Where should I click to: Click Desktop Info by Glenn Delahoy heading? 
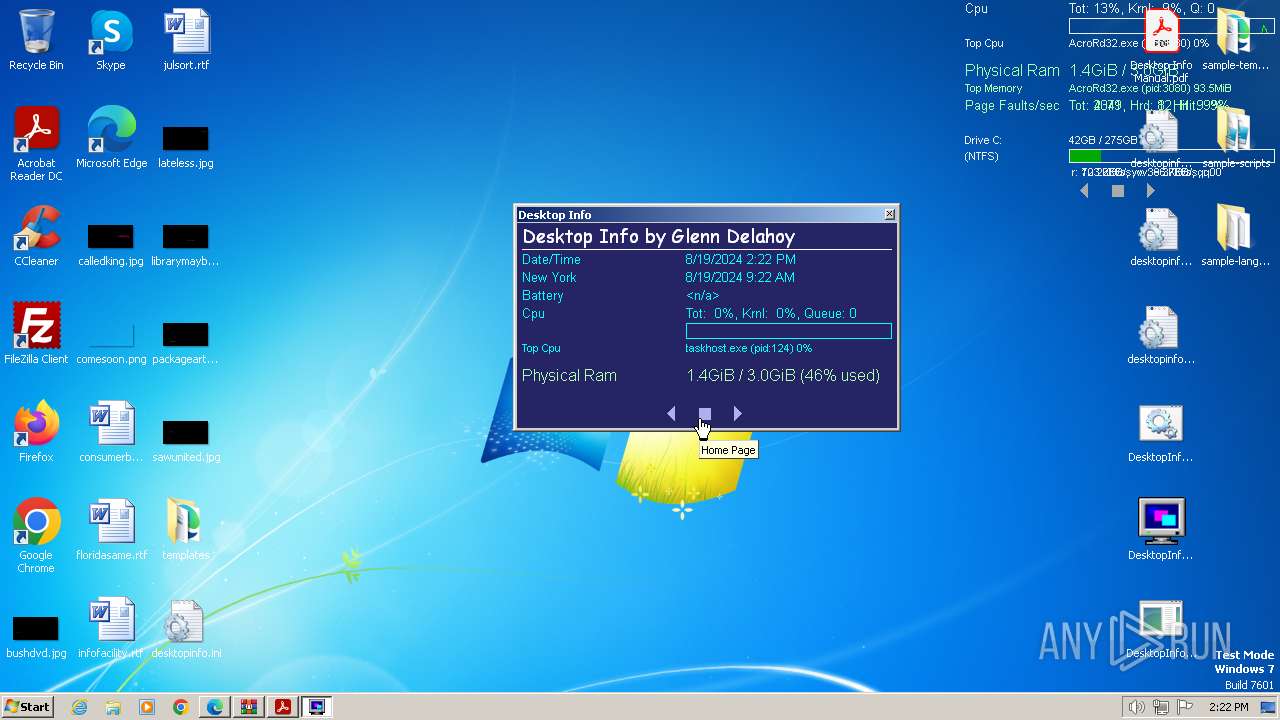click(659, 237)
